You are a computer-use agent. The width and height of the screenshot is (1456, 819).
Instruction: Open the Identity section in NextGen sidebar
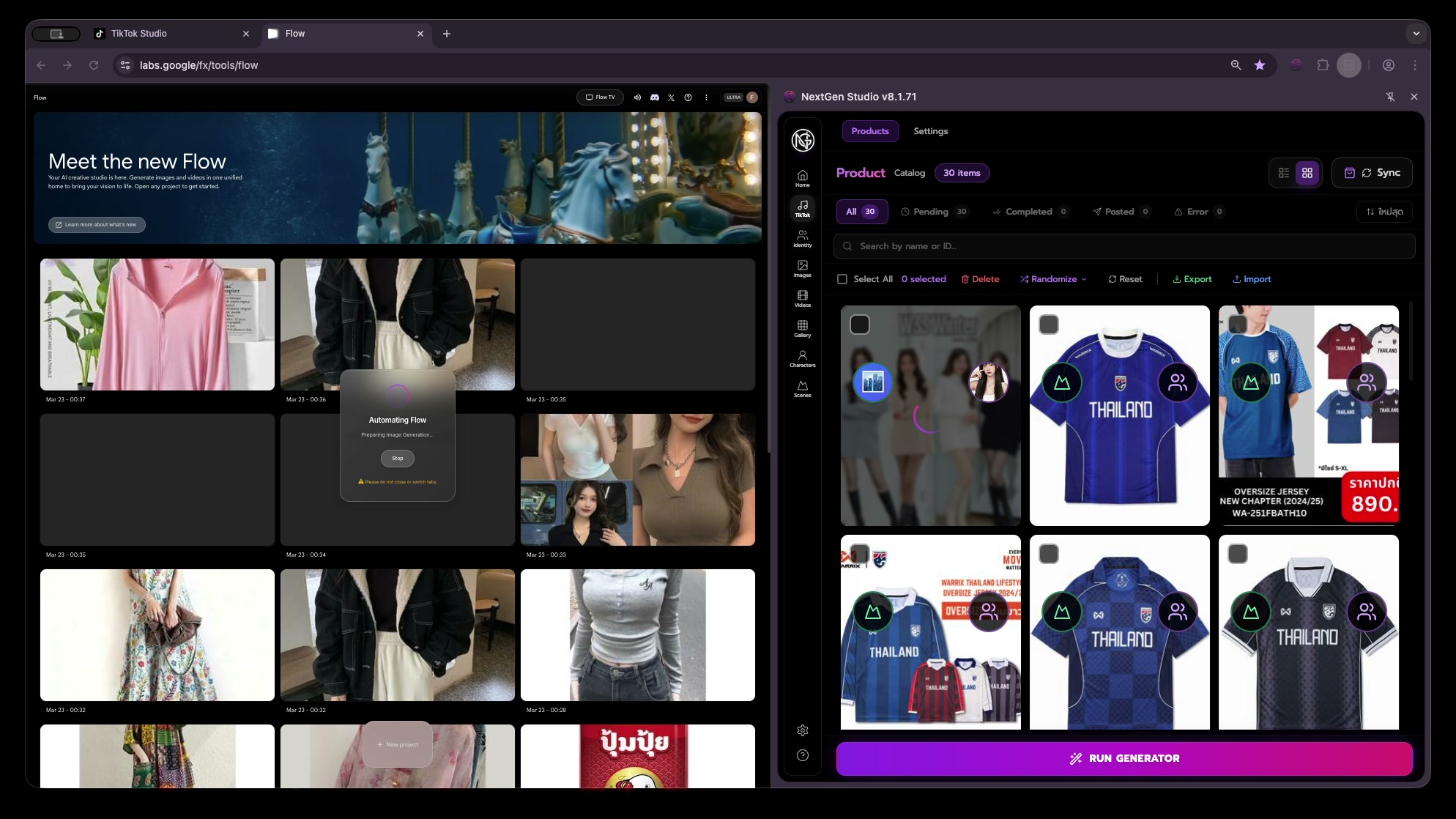(x=803, y=238)
